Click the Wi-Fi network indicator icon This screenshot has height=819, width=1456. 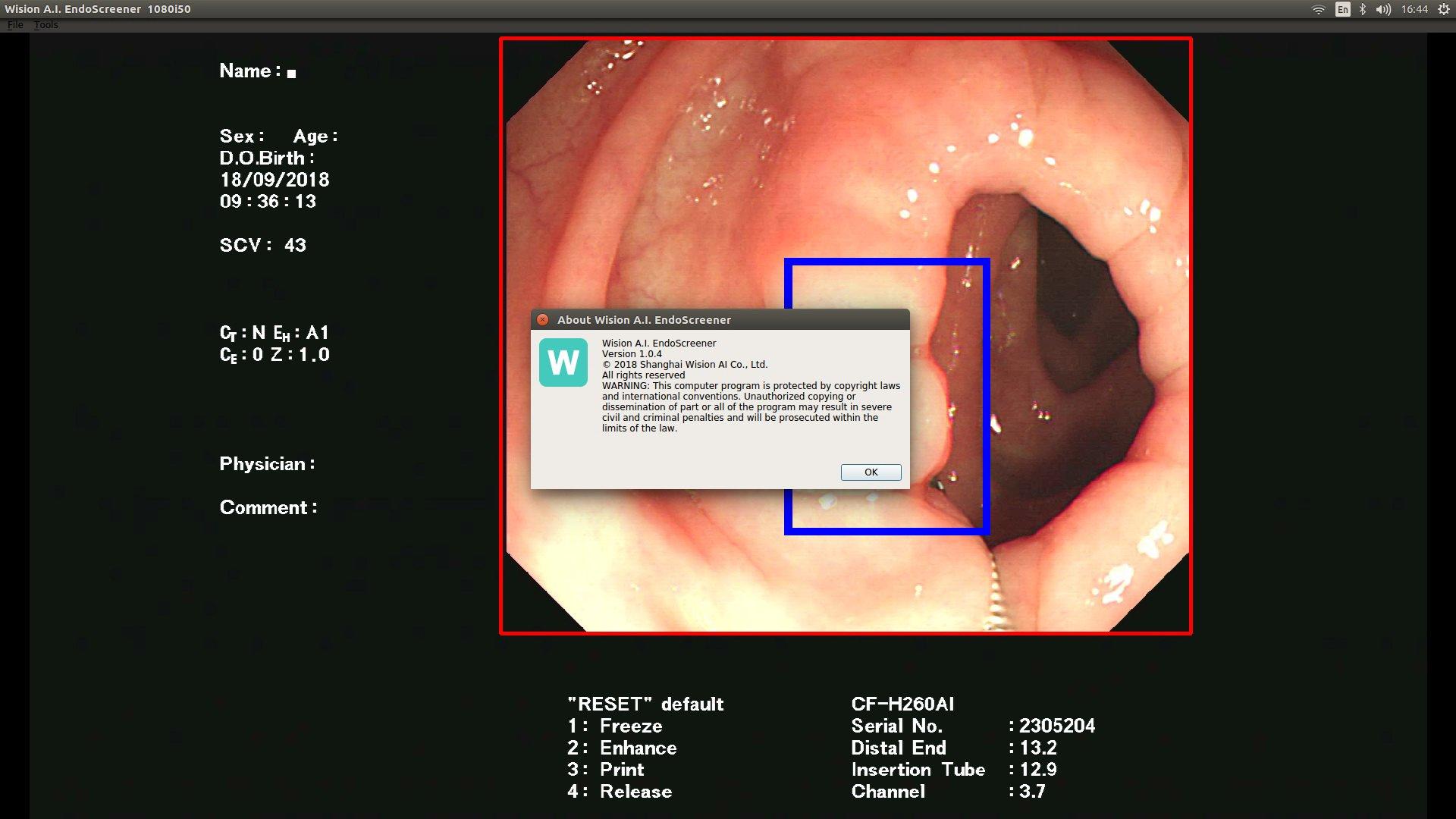click(x=1319, y=9)
